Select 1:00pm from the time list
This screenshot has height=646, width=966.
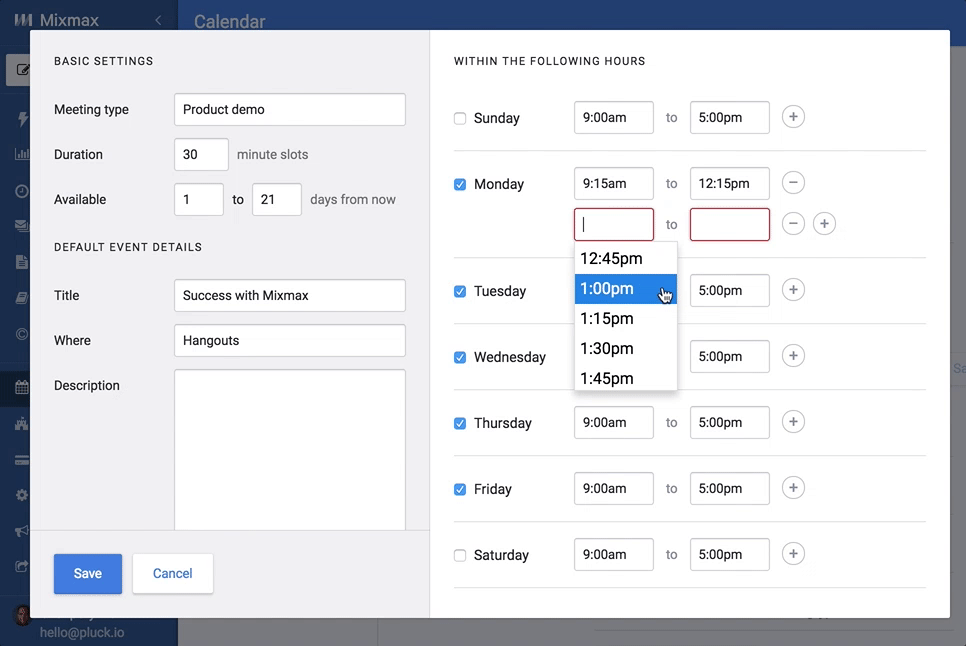pos(625,289)
